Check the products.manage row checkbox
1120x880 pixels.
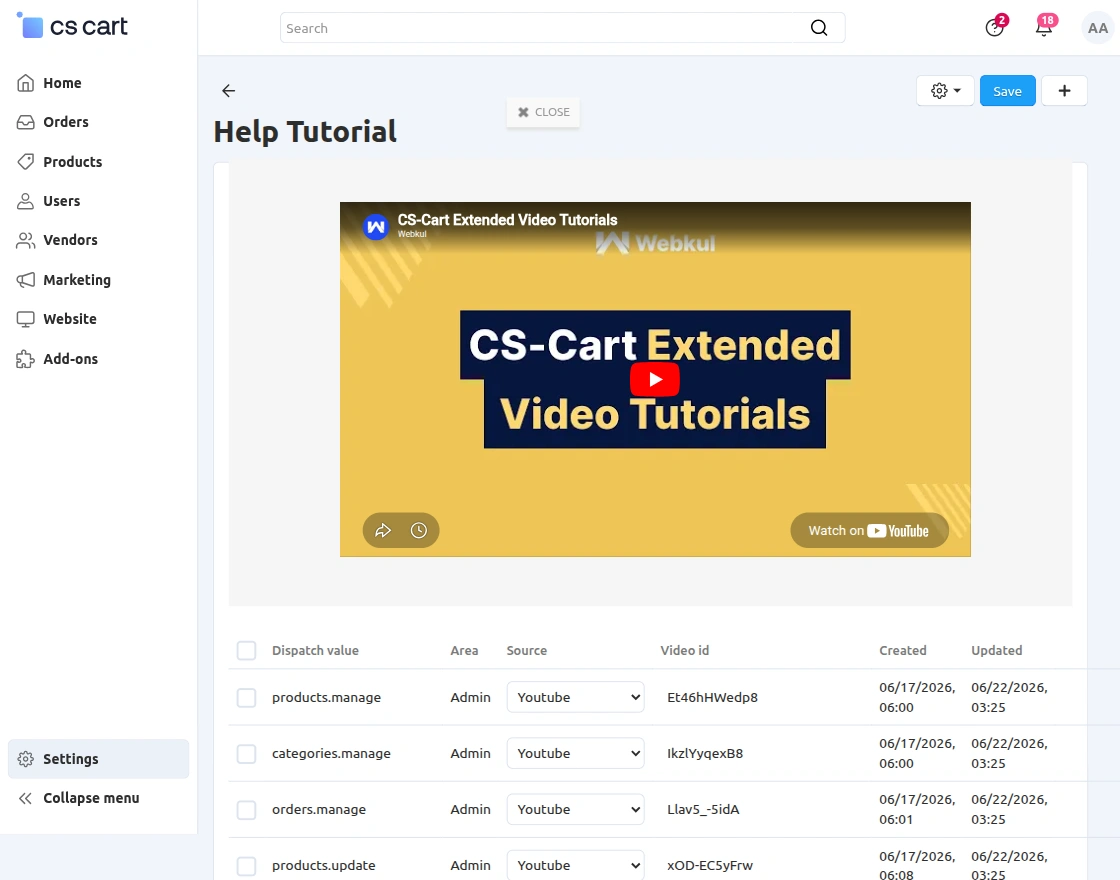[246, 697]
